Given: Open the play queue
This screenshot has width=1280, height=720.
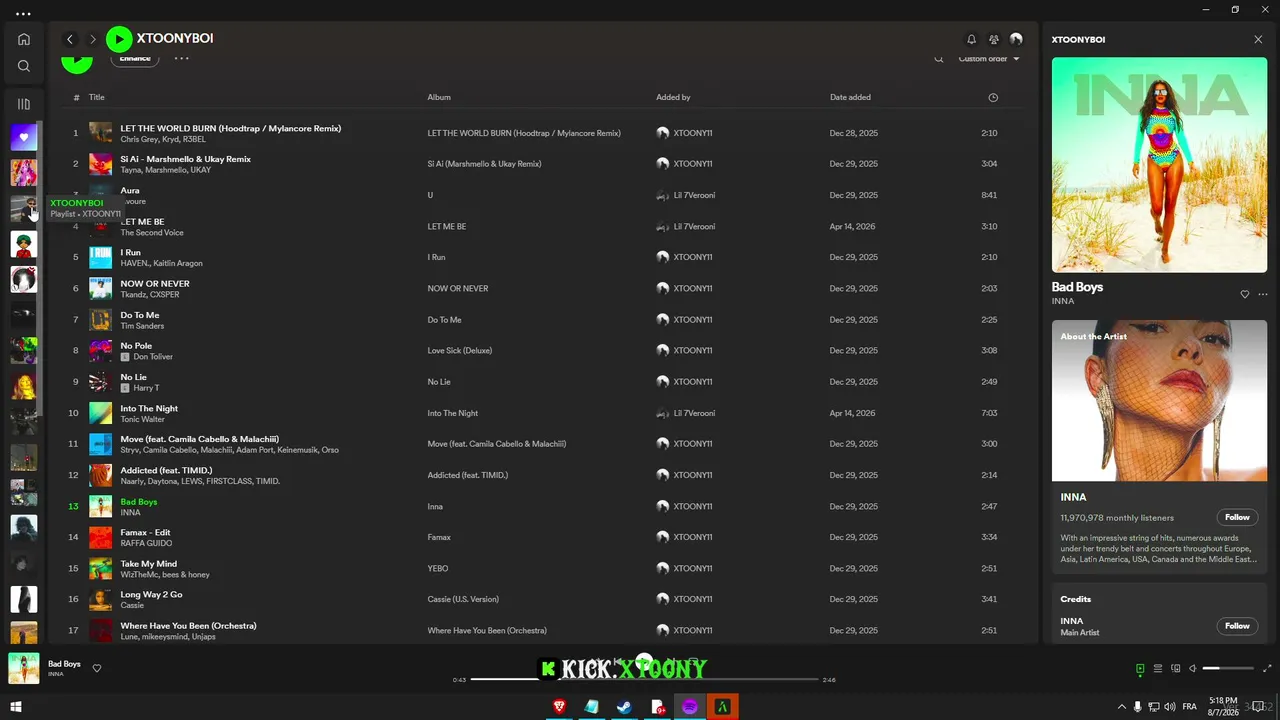Looking at the screenshot, I should click(1158, 668).
